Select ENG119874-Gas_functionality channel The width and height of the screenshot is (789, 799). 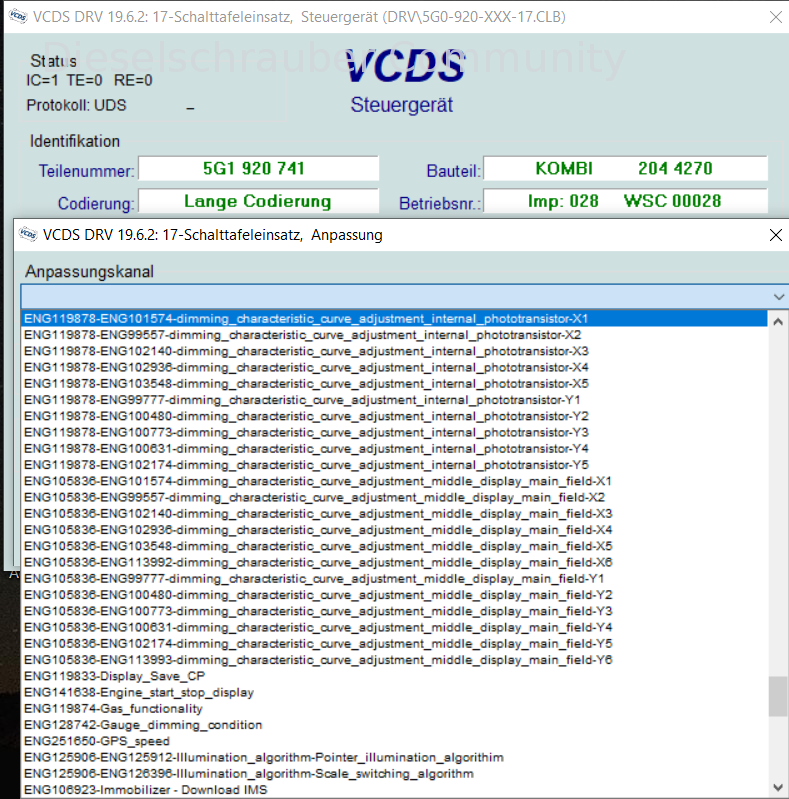click(x=394, y=709)
